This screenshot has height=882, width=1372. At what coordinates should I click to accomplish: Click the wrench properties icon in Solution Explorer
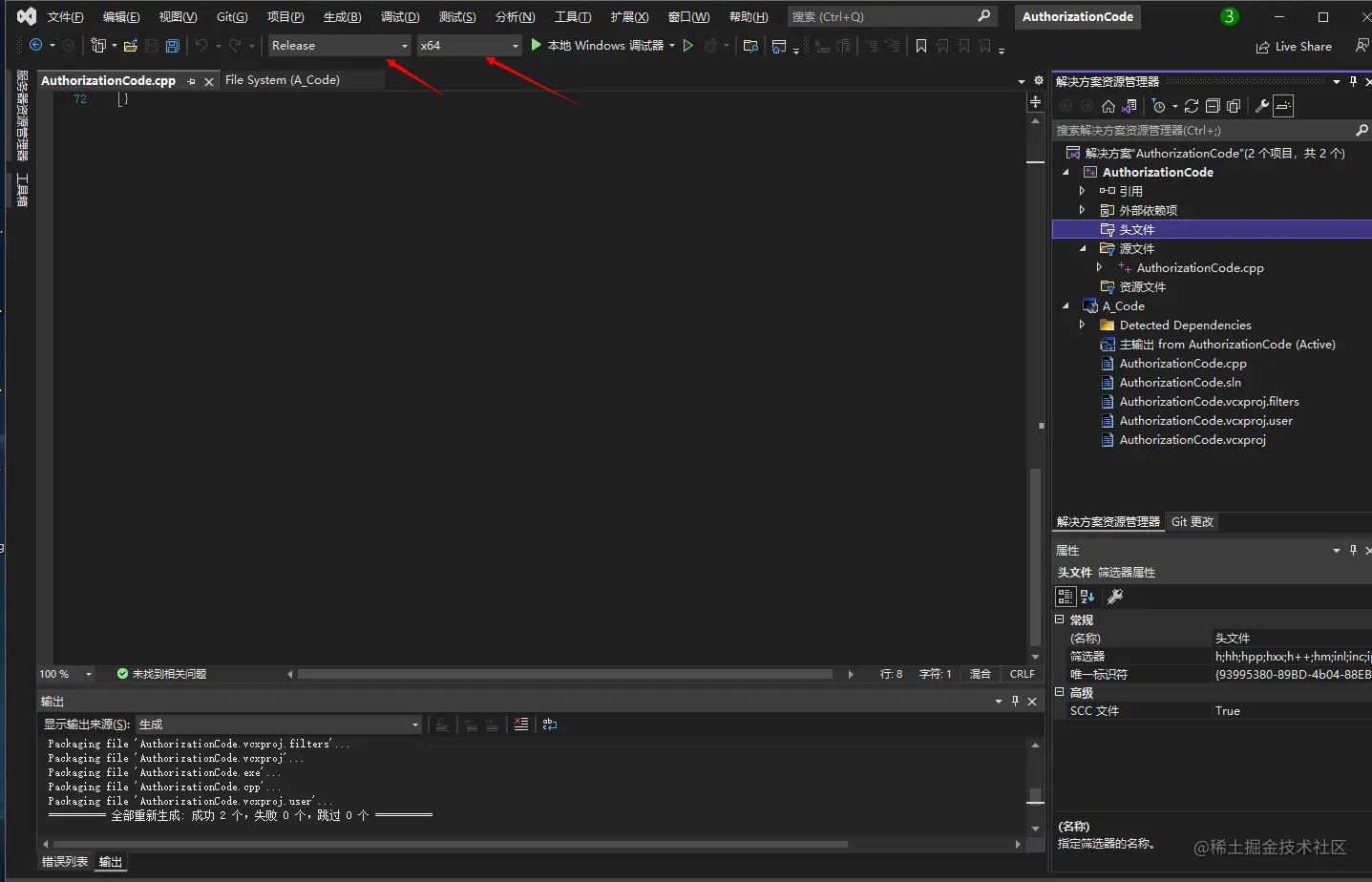click(1262, 106)
